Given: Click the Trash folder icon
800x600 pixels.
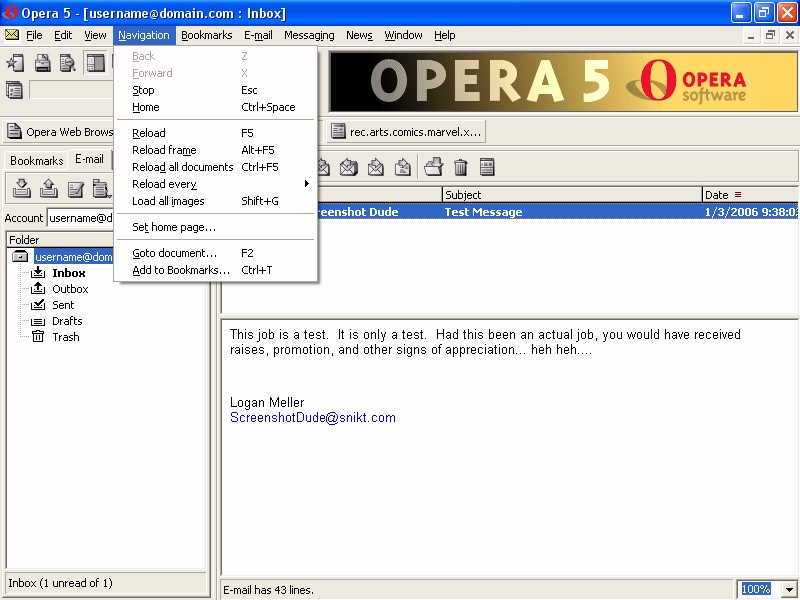Looking at the screenshot, I should click(x=38, y=336).
